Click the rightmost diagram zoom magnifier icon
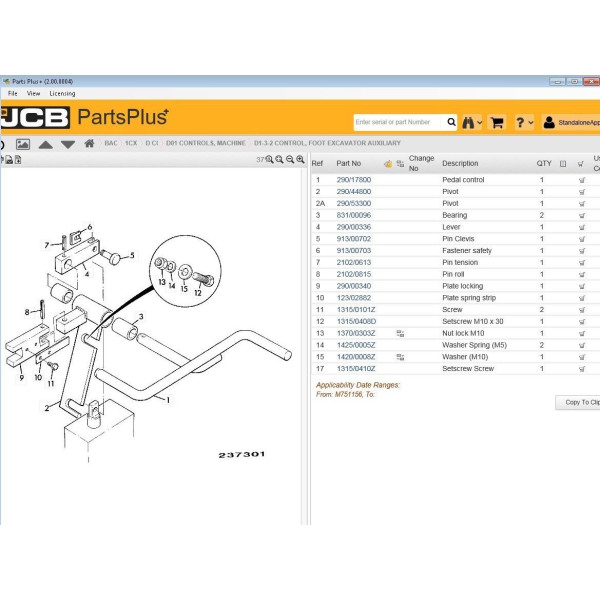Screen dimensions: 600x600 [301, 159]
